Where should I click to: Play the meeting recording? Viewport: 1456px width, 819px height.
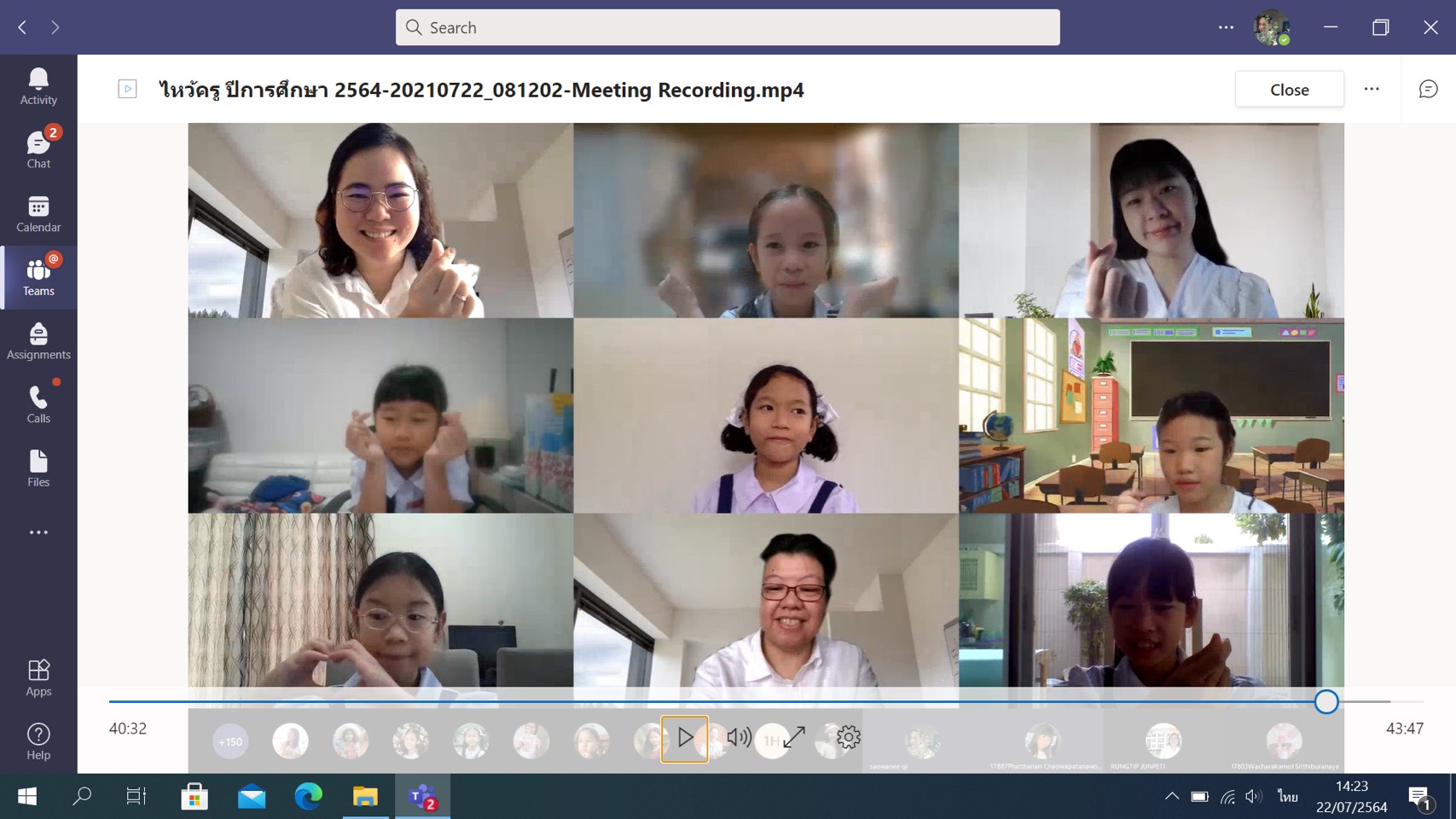click(x=684, y=738)
